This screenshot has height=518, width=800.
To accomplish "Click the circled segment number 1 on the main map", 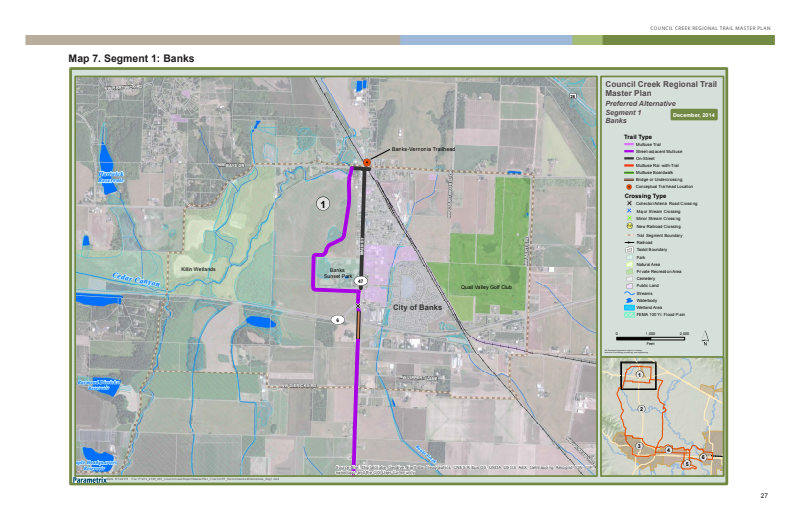I will click(323, 203).
